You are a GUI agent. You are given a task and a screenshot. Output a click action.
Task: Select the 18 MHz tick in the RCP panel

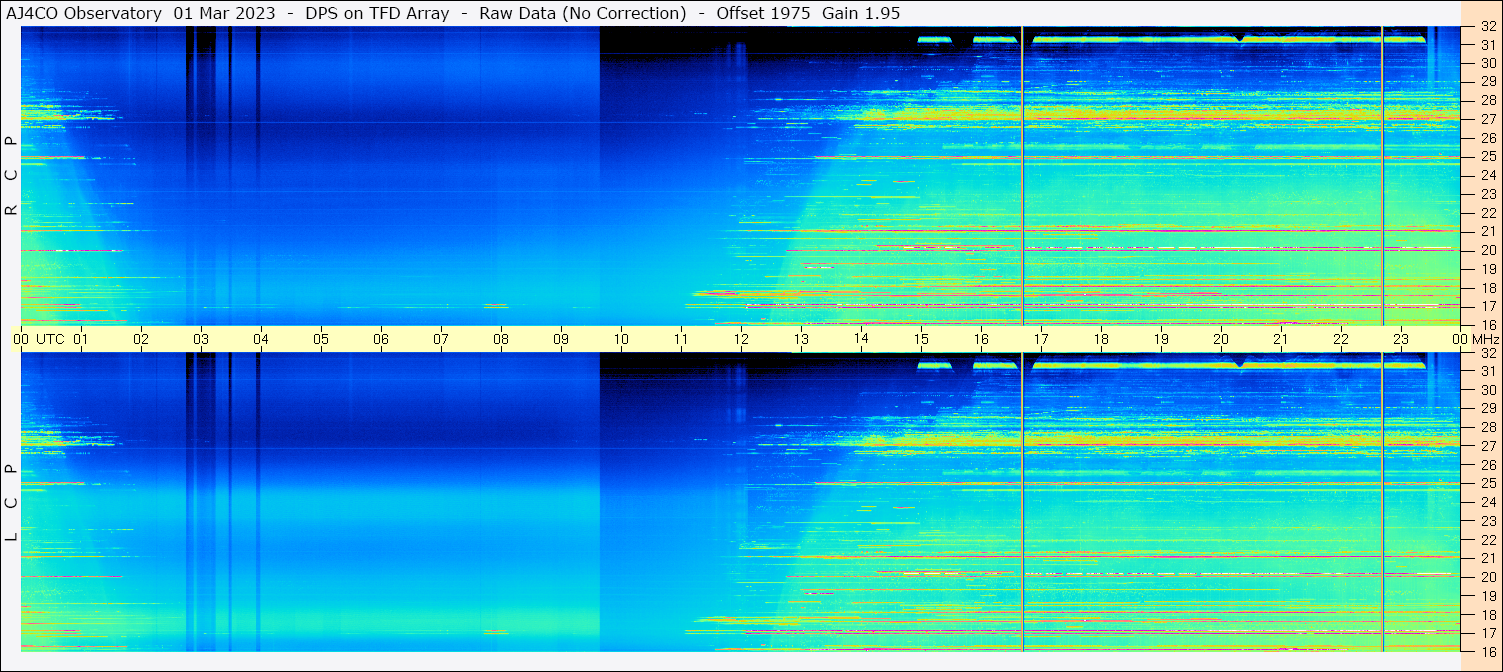(1488, 287)
